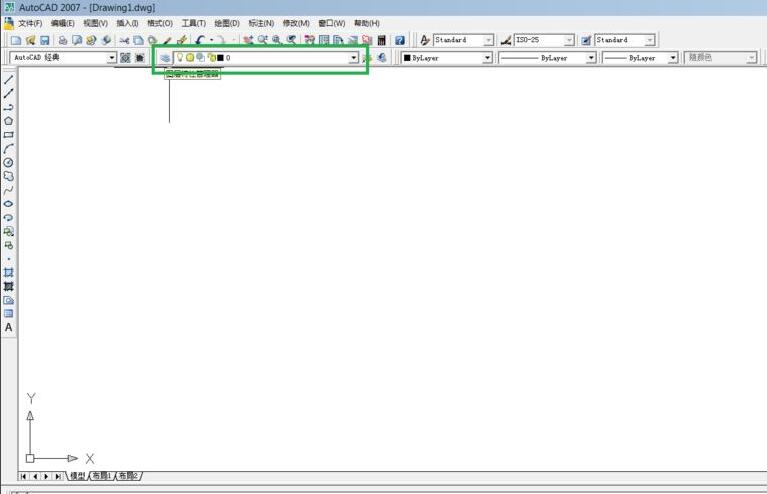
Task: Open the Dimension Style manager icon
Action: point(506,40)
